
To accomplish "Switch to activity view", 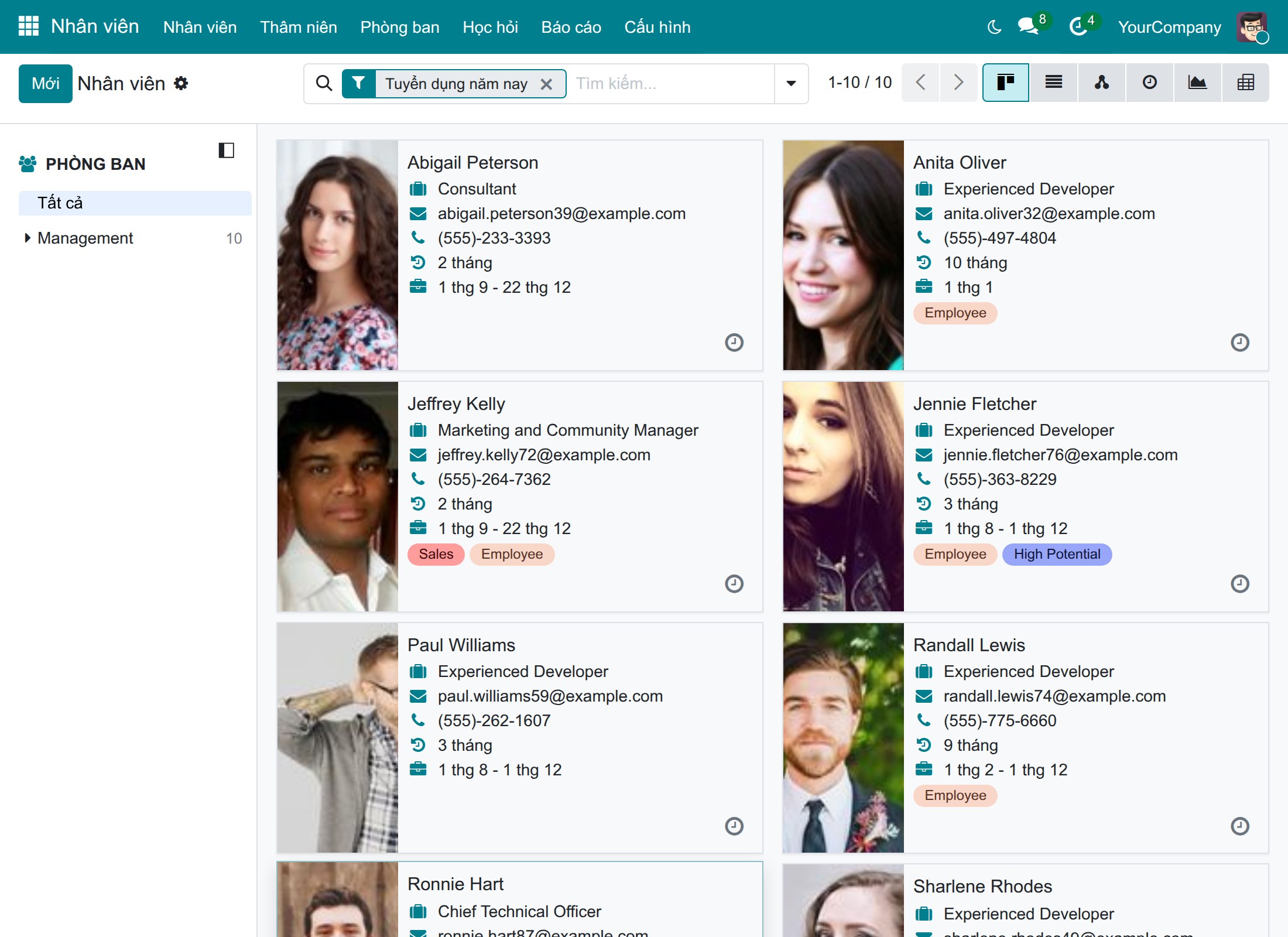I will coord(1150,83).
